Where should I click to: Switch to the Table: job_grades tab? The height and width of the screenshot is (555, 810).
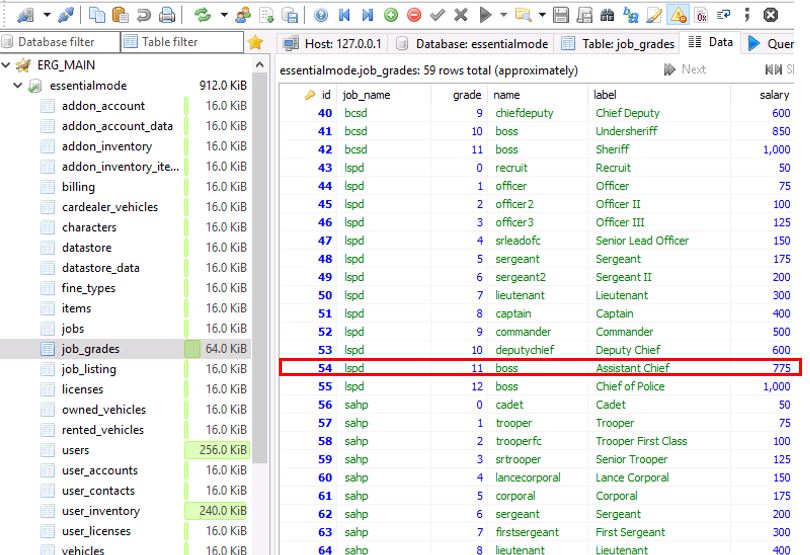pos(618,43)
